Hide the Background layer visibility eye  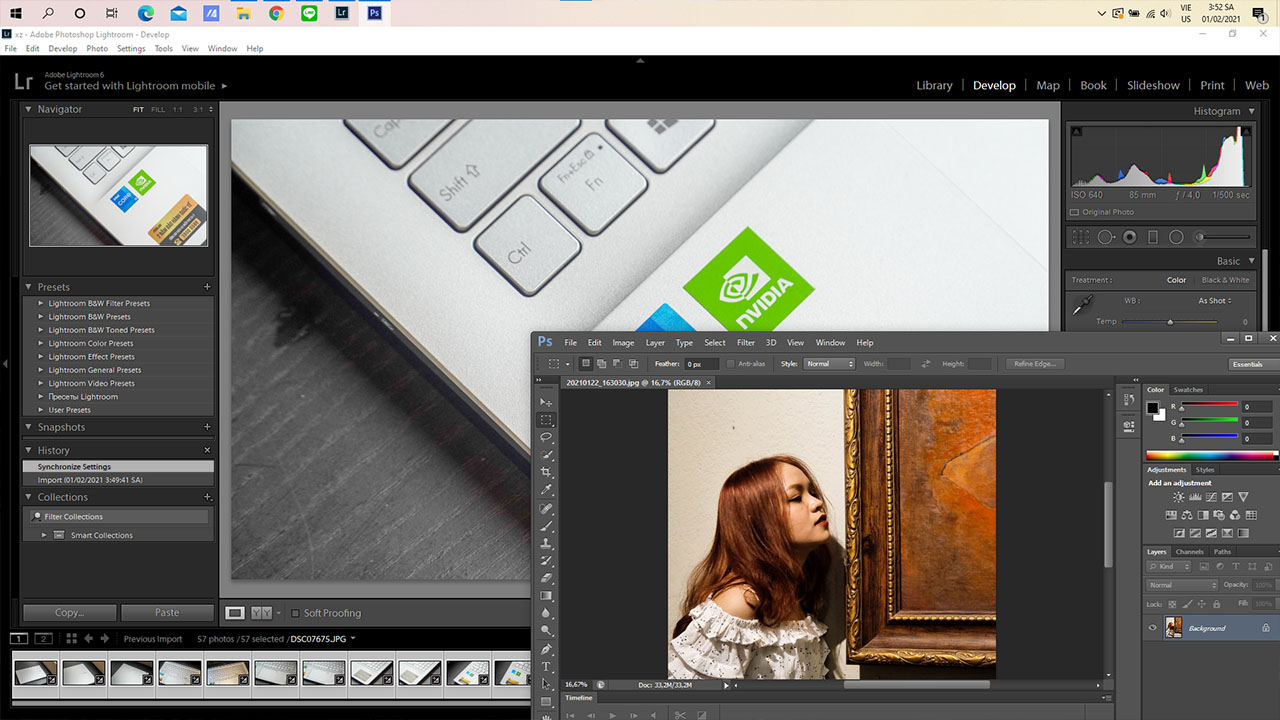coord(1153,628)
